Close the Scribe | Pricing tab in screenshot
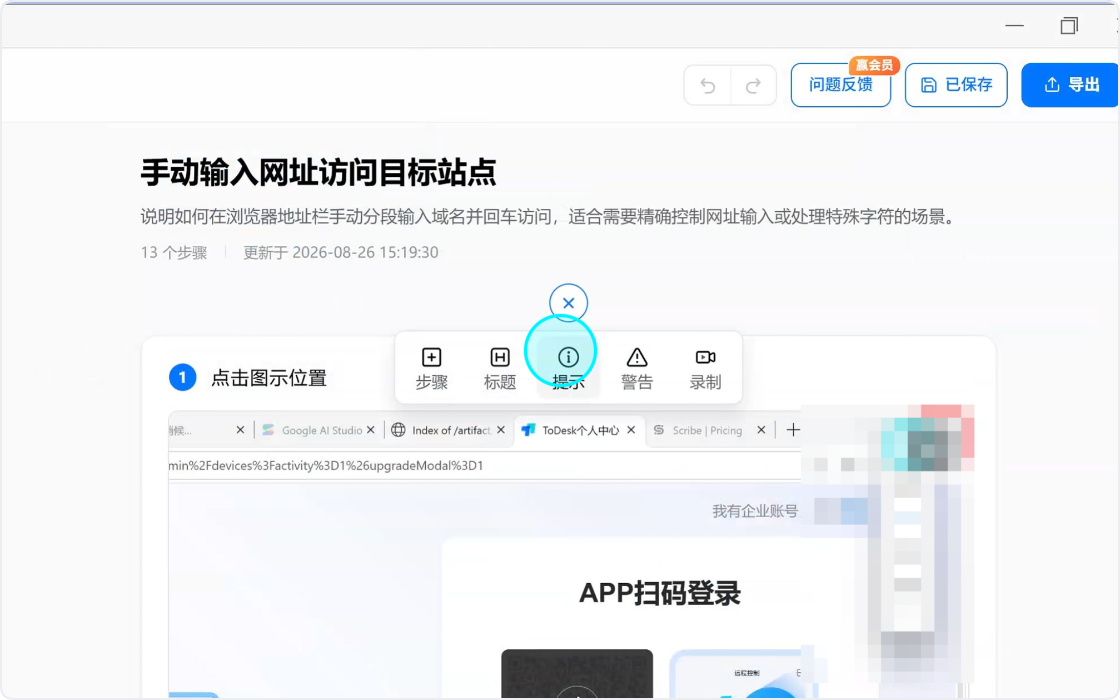This screenshot has width=1120, height=700. pyautogui.click(x=761, y=430)
